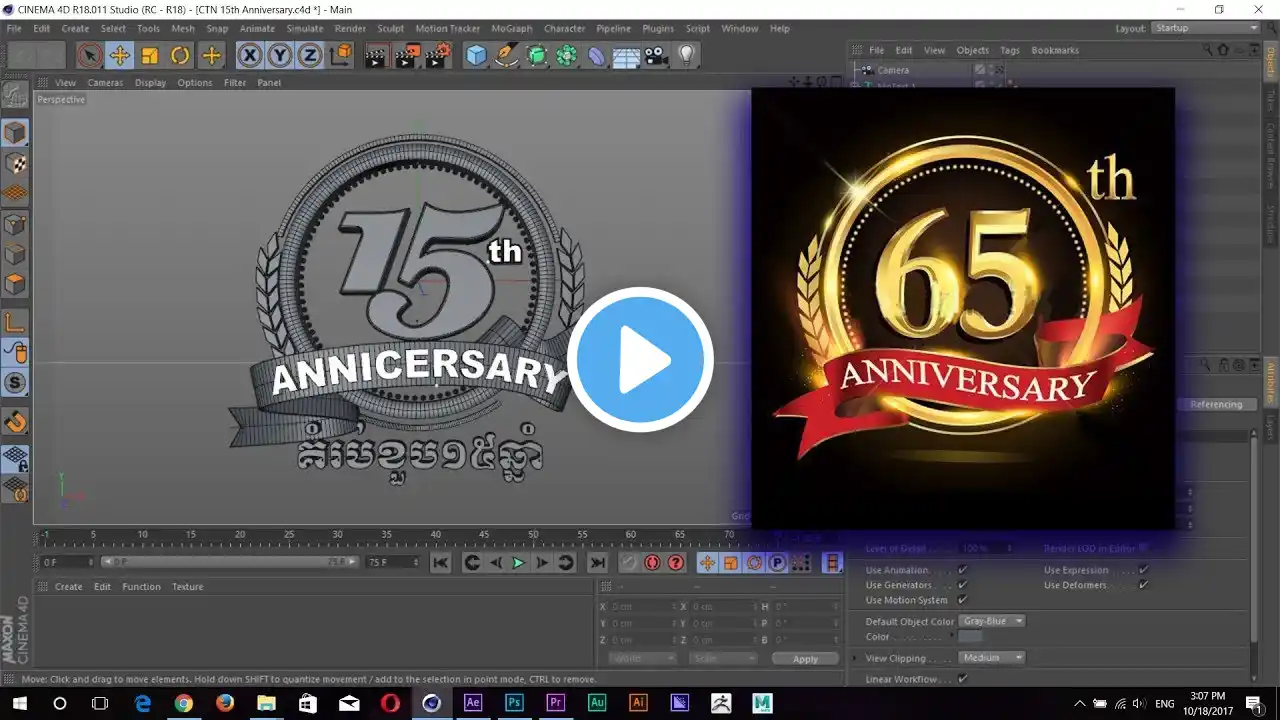The width and height of the screenshot is (1280, 720).
Task: Toggle the X-axis lock
Action: point(249,55)
